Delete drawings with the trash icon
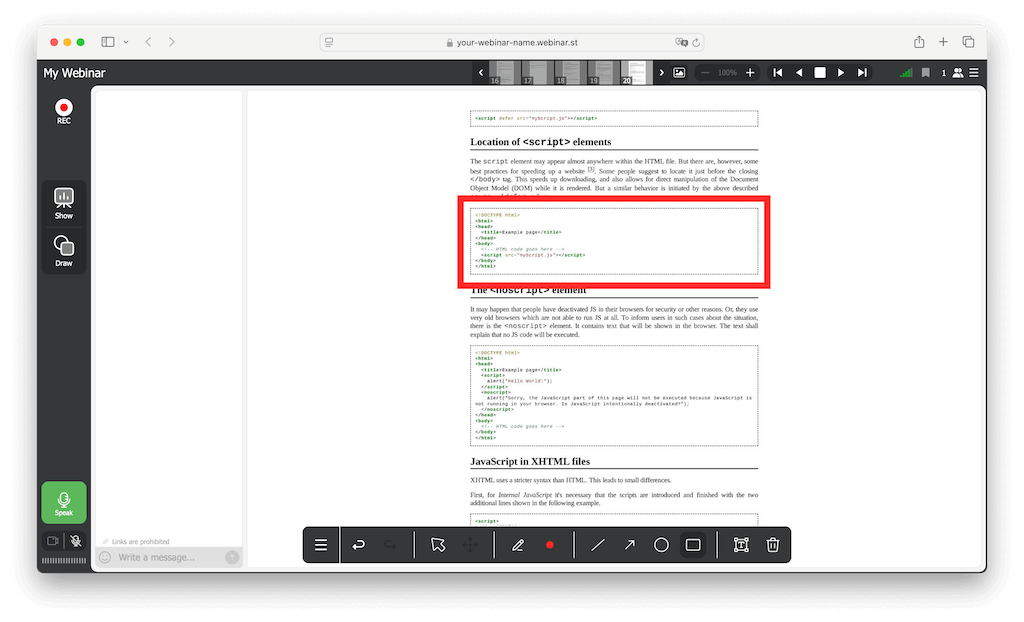Screen dimensions: 1024x622 pyautogui.click(x=773, y=545)
